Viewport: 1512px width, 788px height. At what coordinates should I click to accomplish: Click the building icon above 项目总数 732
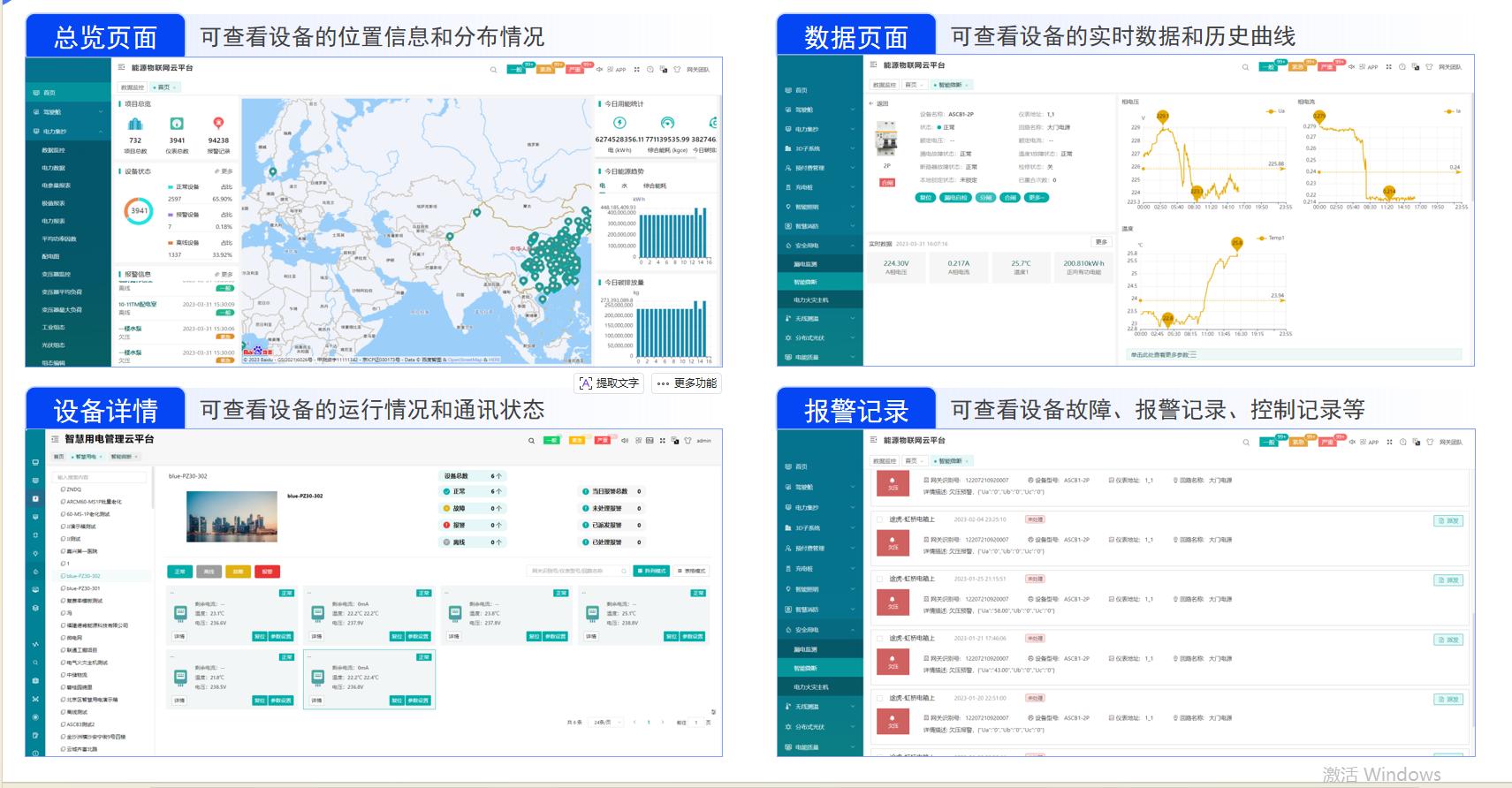135,124
